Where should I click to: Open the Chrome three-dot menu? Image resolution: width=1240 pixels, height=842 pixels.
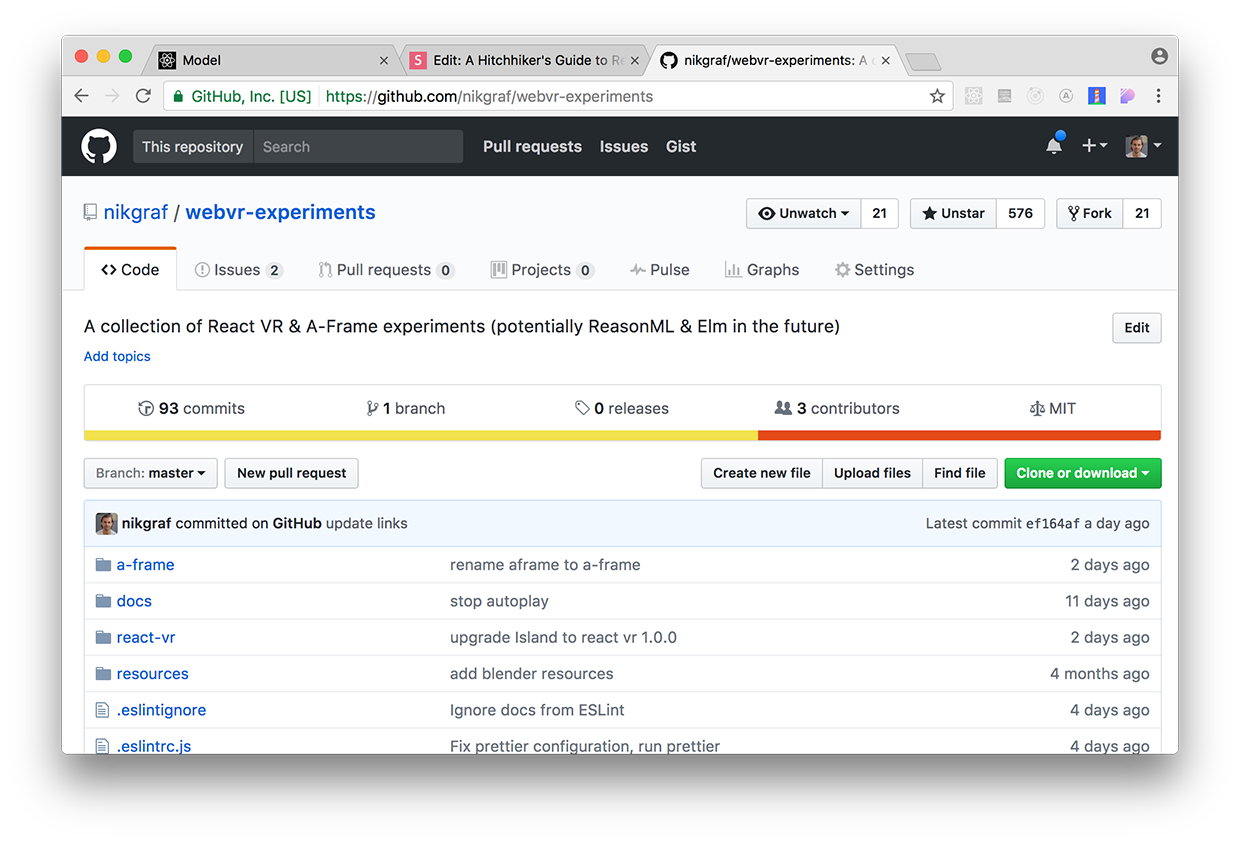(1158, 96)
